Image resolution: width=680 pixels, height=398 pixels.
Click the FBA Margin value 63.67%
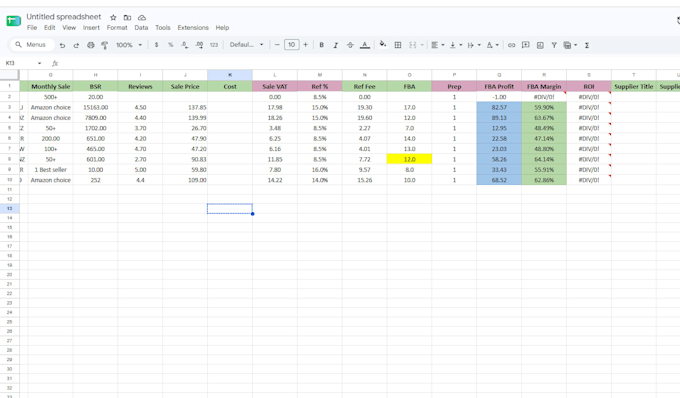[544, 117]
